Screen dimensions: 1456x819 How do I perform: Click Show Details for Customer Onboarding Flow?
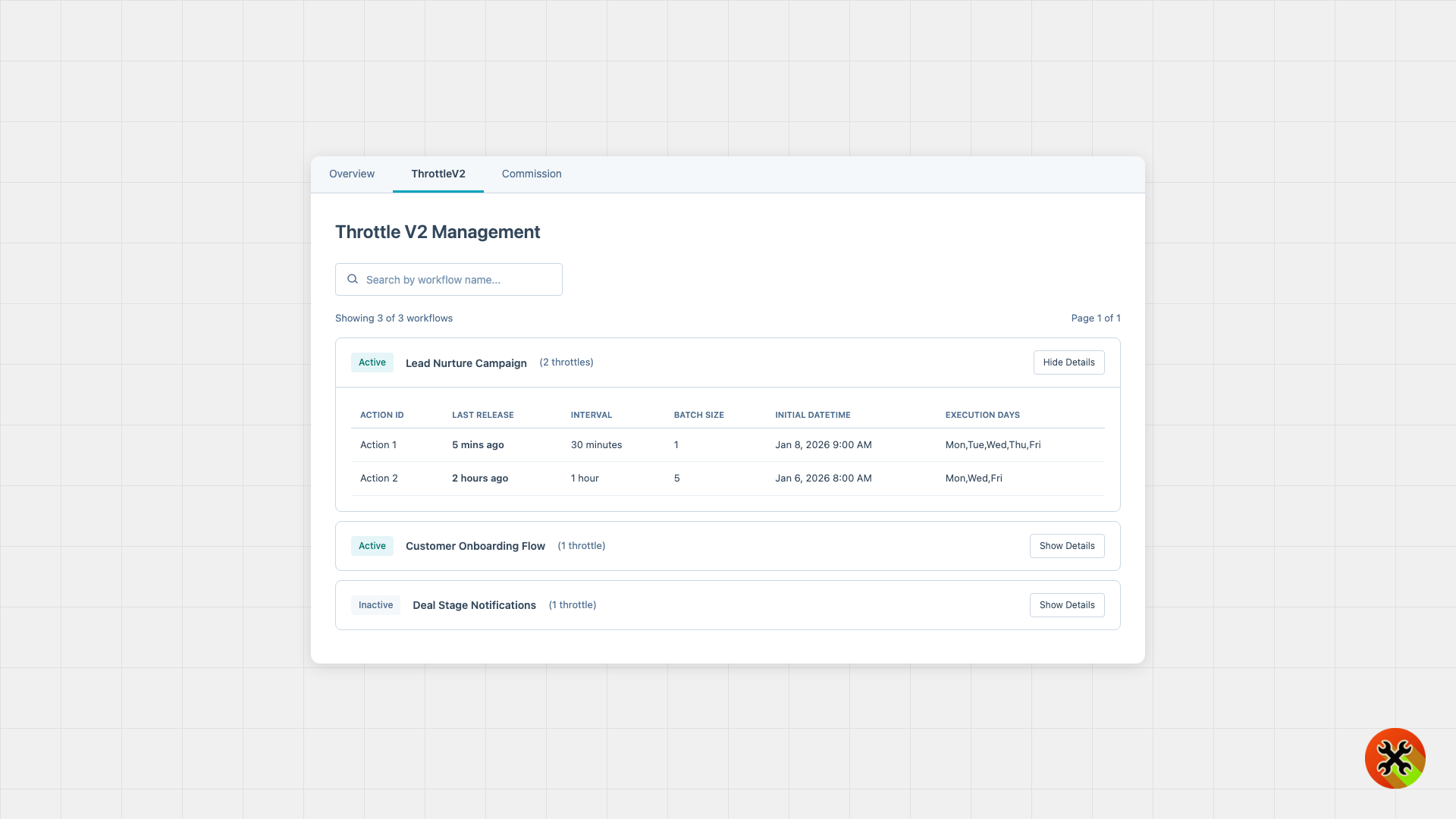click(1067, 545)
